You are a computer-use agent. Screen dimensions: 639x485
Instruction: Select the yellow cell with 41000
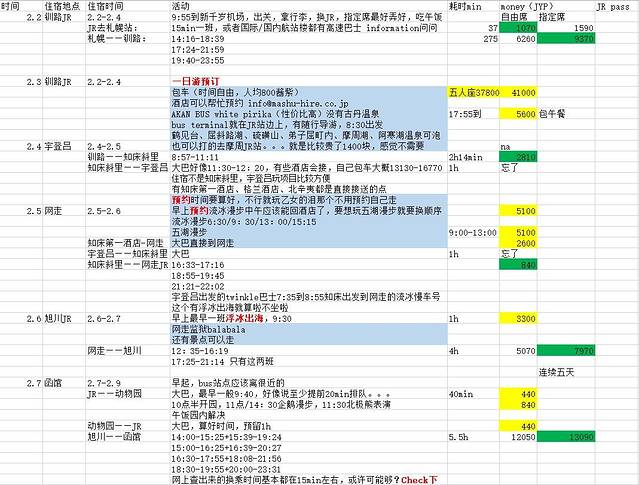pyautogui.click(x=523, y=92)
